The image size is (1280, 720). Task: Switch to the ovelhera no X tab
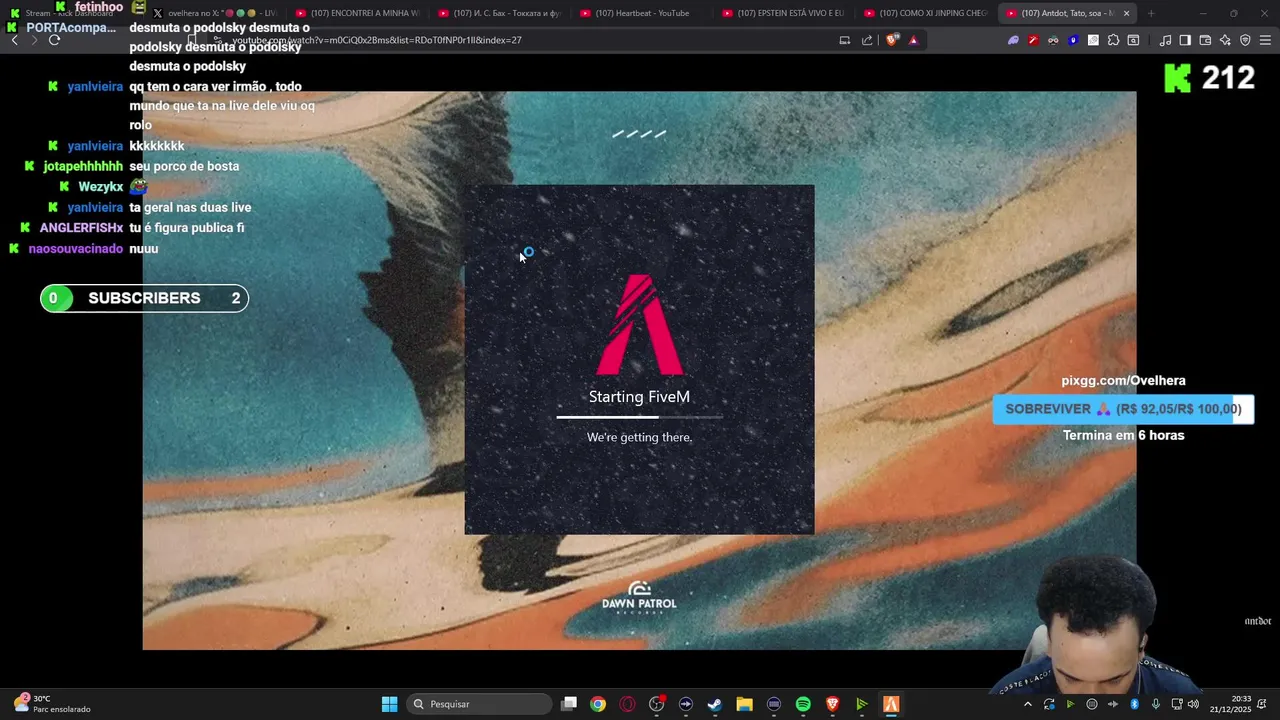pyautogui.click(x=214, y=13)
